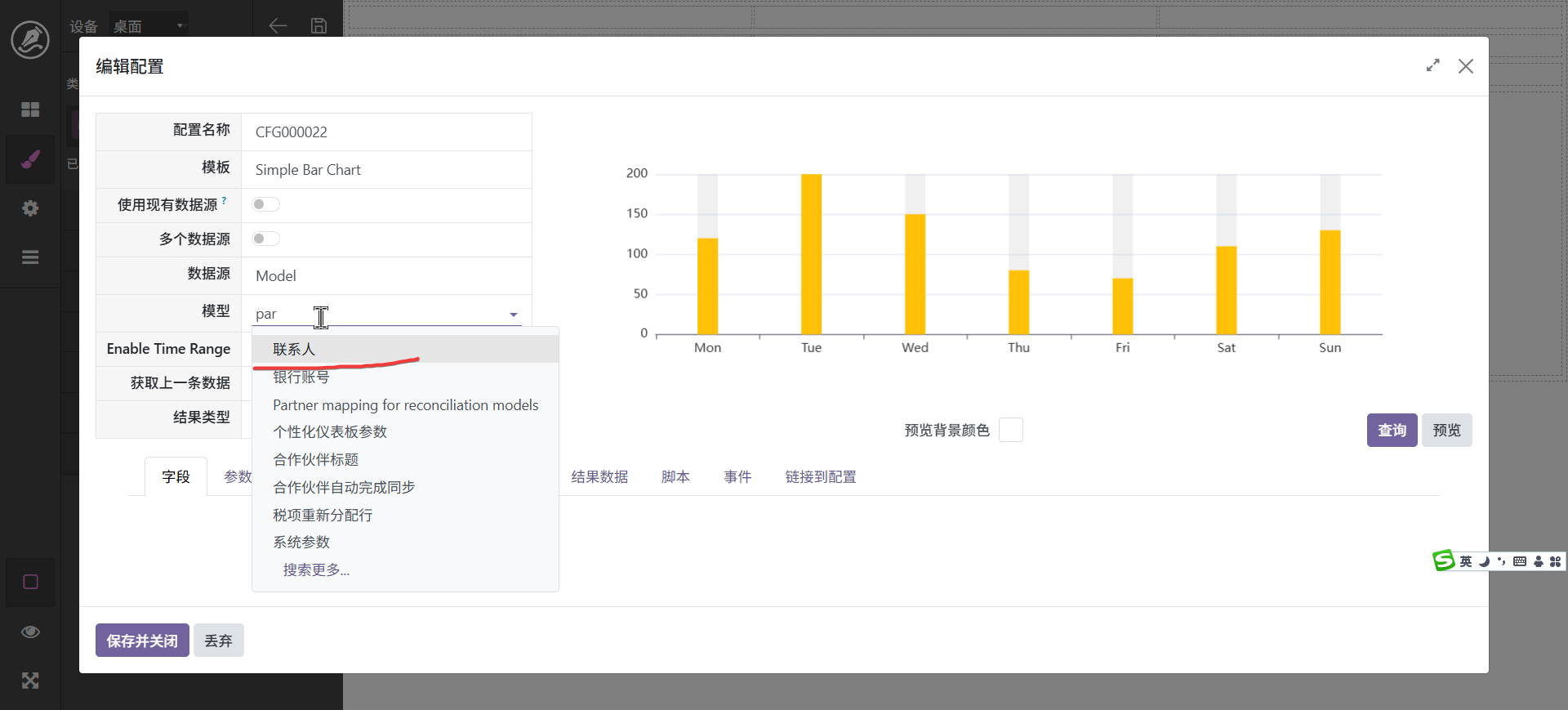Click the 配置名称 input field
Viewport: 1568px width, 710px height.
[386, 132]
